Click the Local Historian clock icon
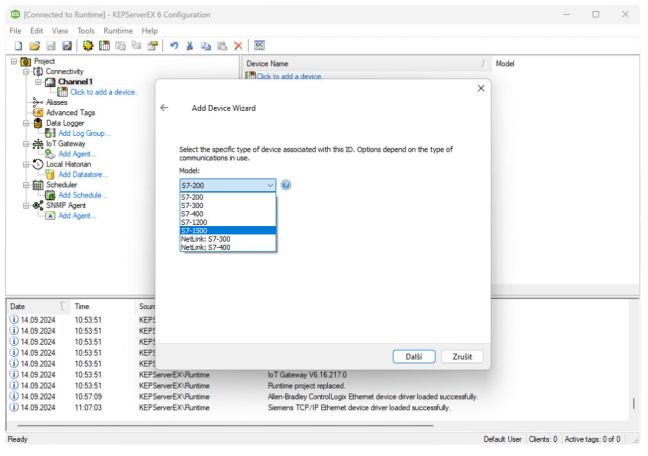The height and width of the screenshot is (456, 648). (x=38, y=164)
